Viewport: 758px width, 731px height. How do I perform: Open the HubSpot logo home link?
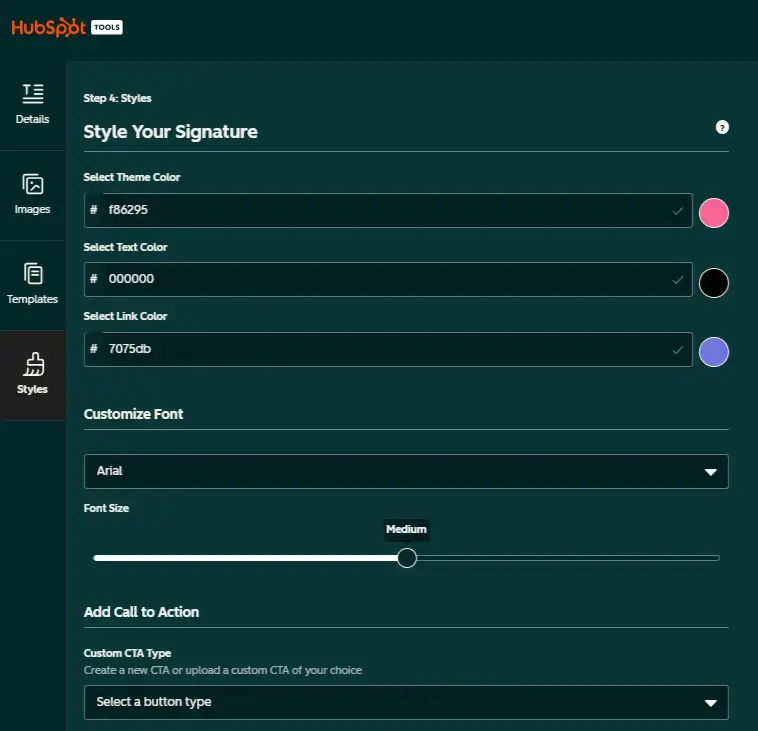click(x=48, y=27)
